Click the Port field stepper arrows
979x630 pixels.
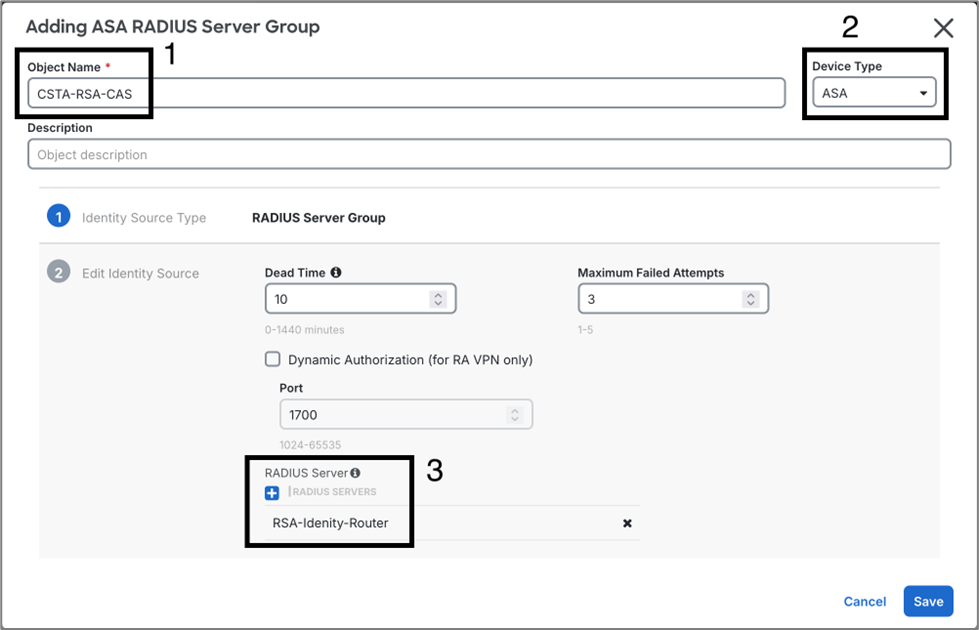pyautogui.click(x=514, y=414)
